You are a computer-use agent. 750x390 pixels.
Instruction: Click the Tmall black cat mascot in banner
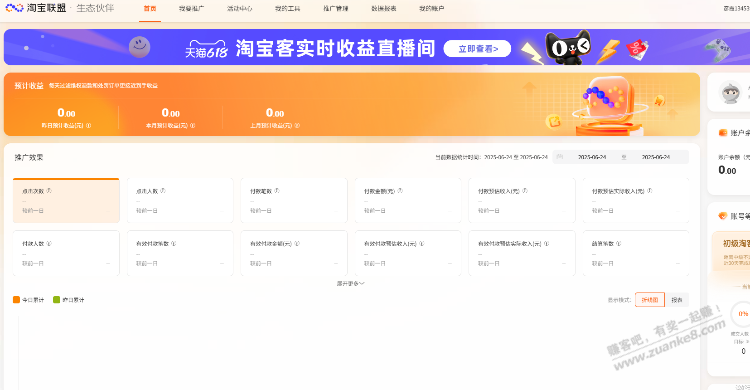(x=567, y=47)
